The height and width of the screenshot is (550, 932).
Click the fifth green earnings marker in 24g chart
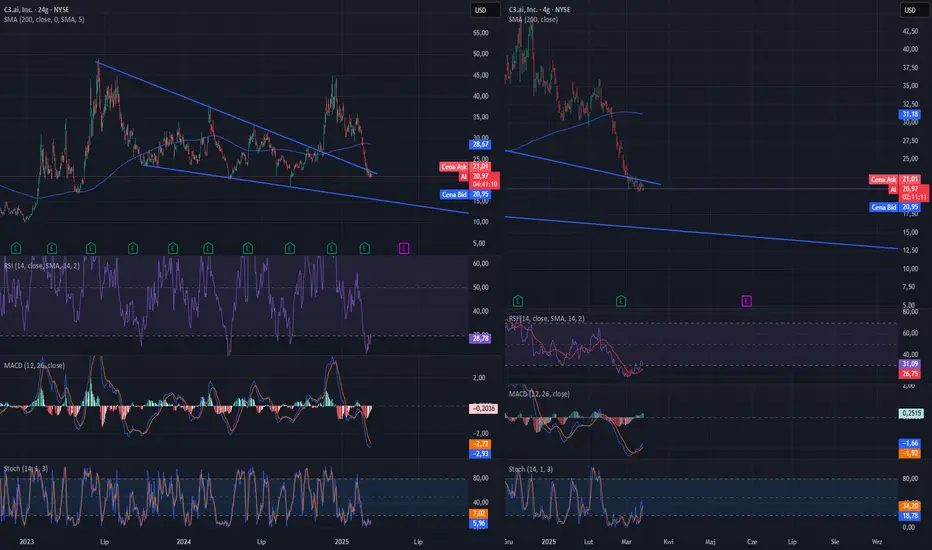(173, 248)
